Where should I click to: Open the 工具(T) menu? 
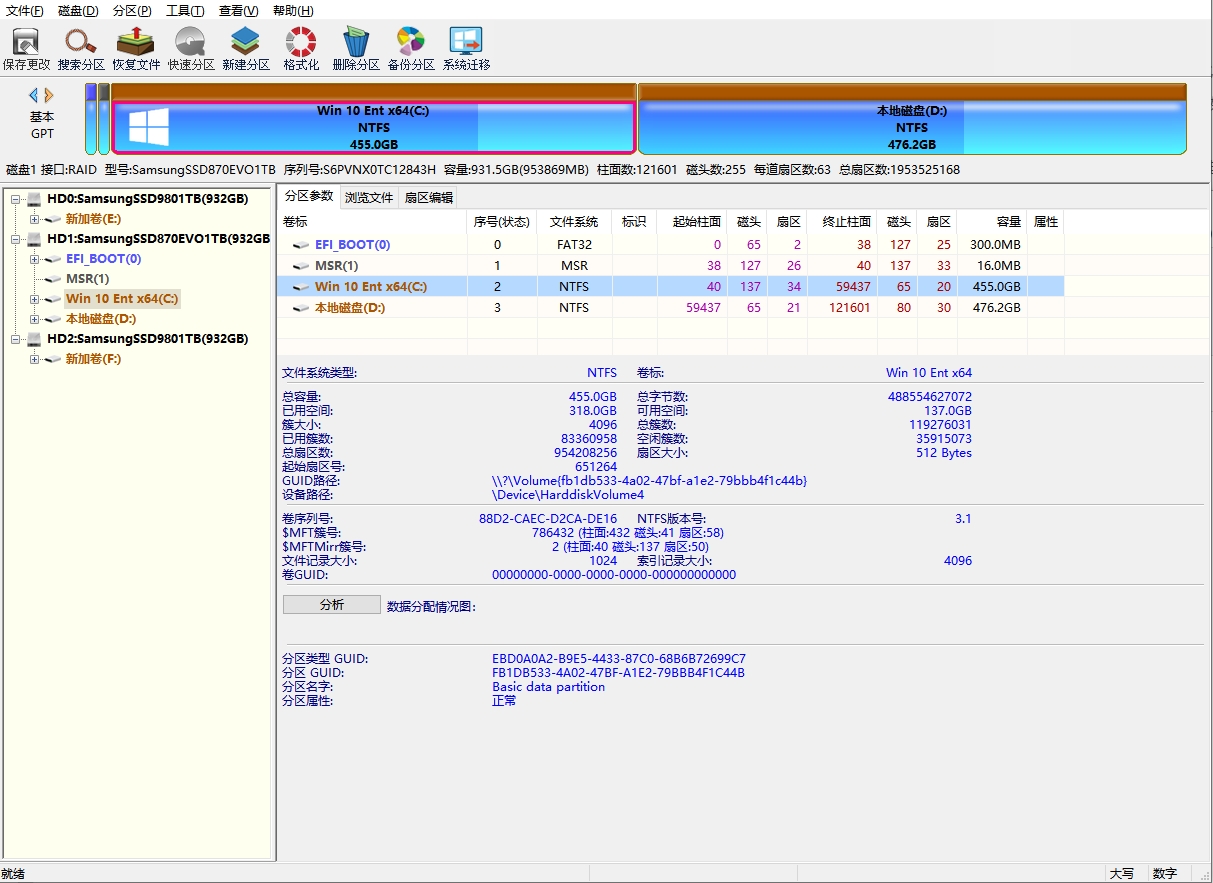[x=185, y=11]
